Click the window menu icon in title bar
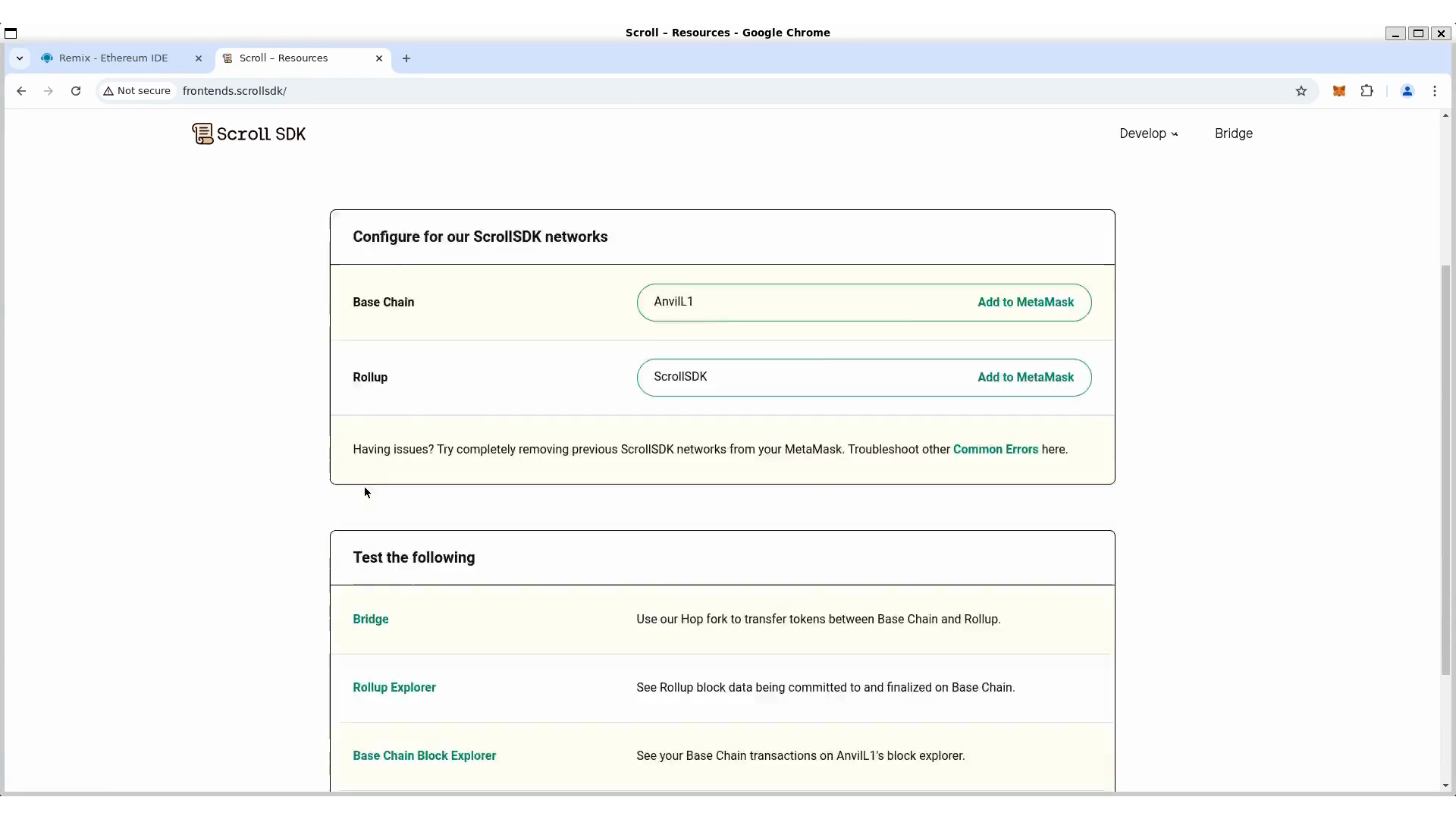Screen dimensions: 1456x819 pyautogui.click(x=11, y=33)
